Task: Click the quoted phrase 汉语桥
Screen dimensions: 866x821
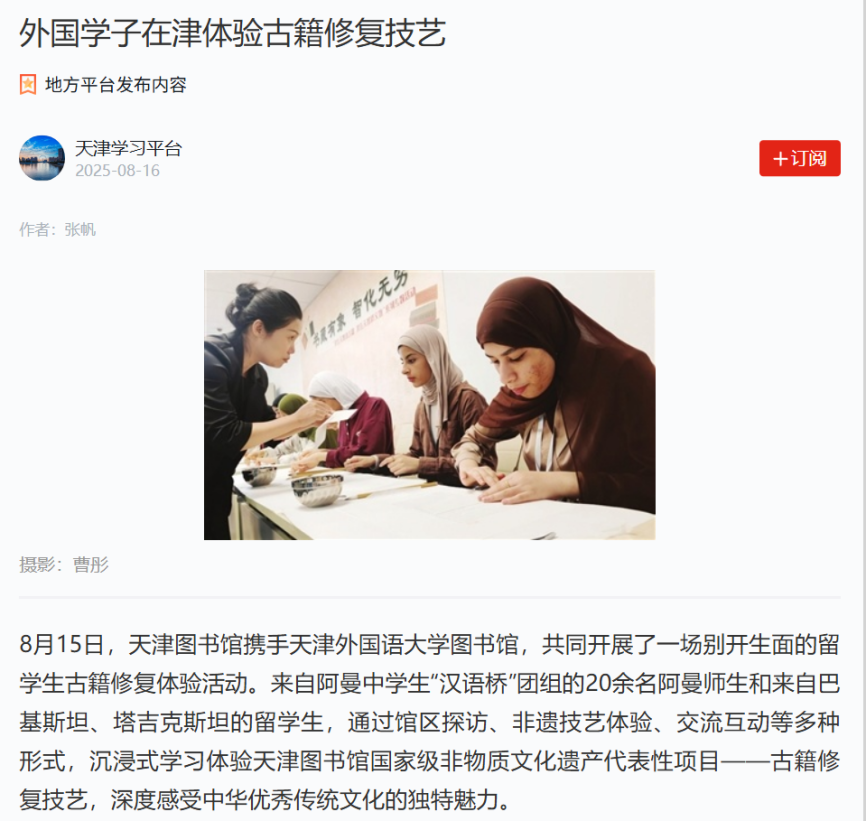Action: click(473, 684)
